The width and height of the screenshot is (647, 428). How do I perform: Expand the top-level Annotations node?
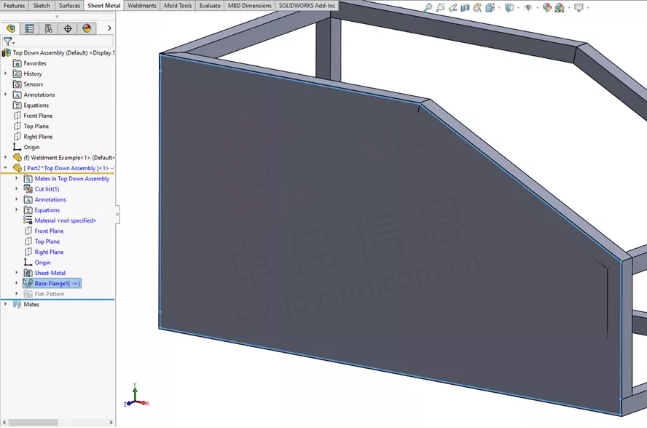(x=5, y=95)
